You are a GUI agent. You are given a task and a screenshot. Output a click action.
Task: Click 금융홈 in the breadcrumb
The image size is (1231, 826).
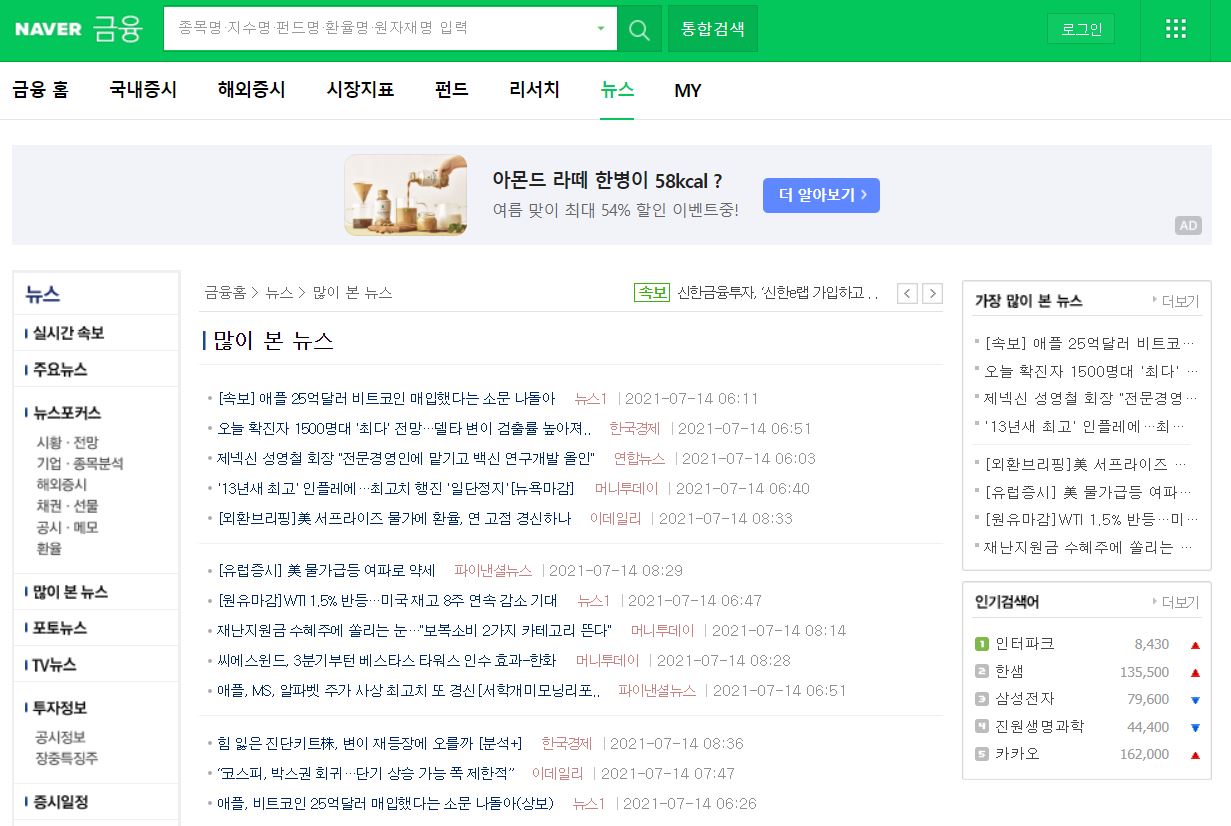(x=225, y=293)
